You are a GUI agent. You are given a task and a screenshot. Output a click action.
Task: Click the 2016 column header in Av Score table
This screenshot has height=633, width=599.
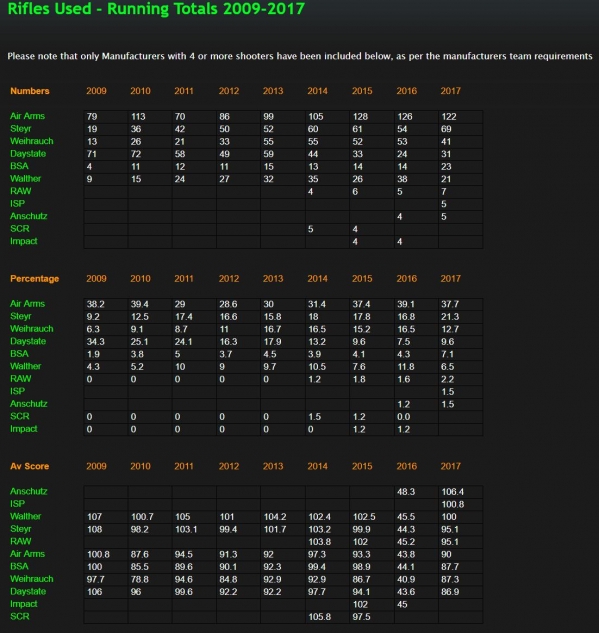(x=406, y=466)
